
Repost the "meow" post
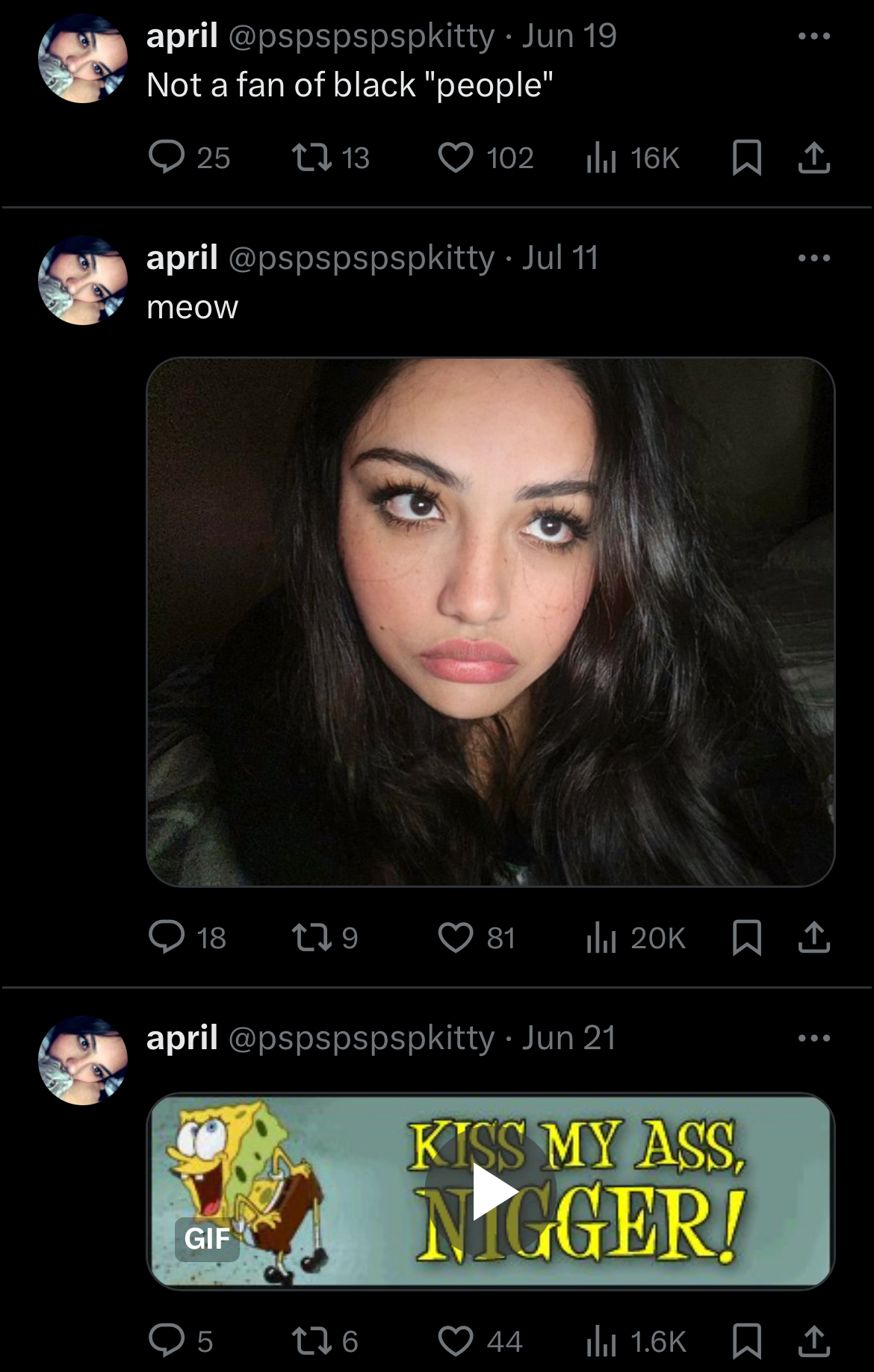(x=312, y=937)
